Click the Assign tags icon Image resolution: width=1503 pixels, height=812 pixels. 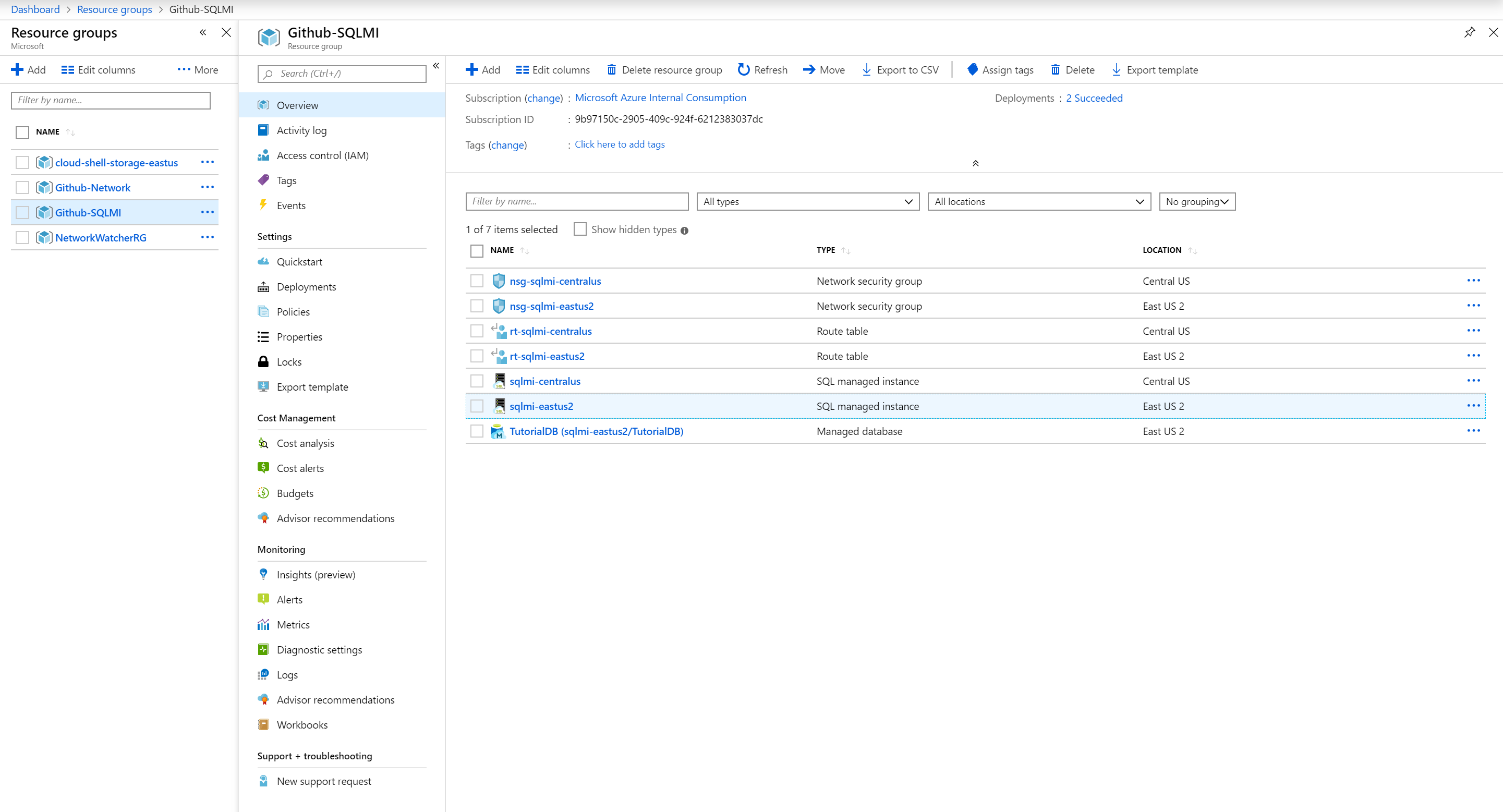coord(972,69)
